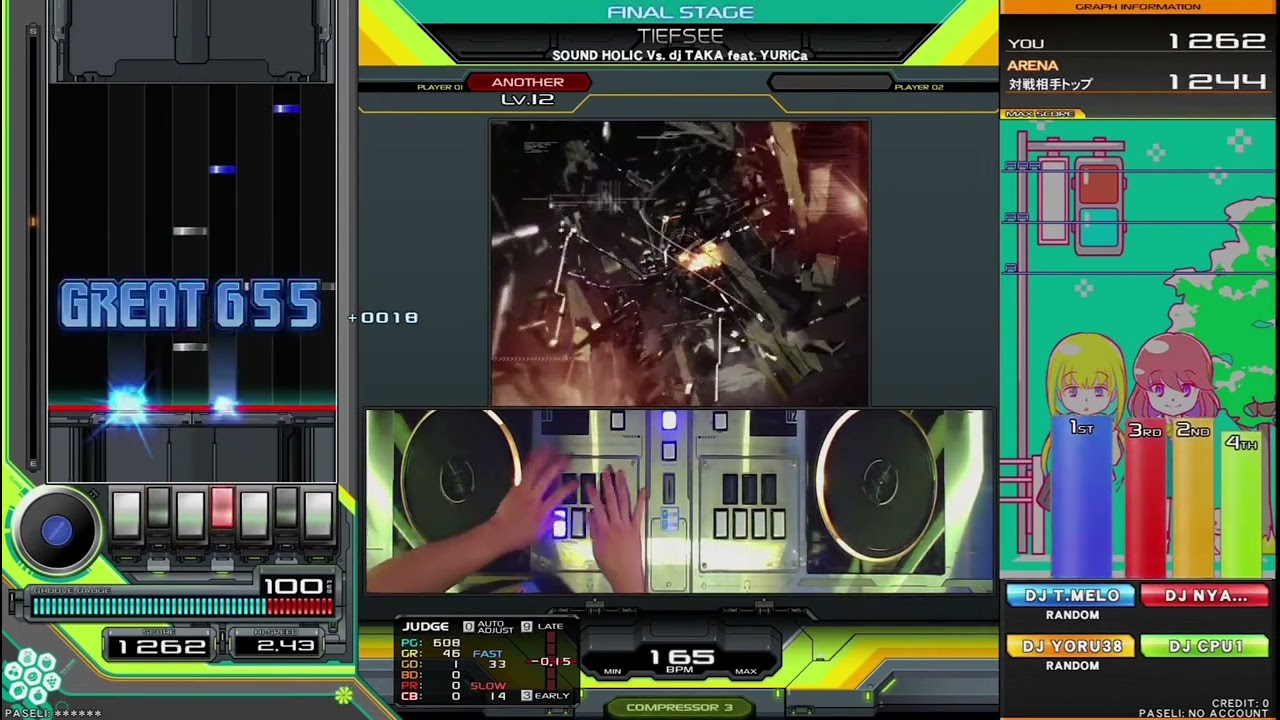Image resolution: width=1280 pixels, height=720 pixels.
Task: Click the hand camera controller feed
Action: pyautogui.click(x=680, y=501)
